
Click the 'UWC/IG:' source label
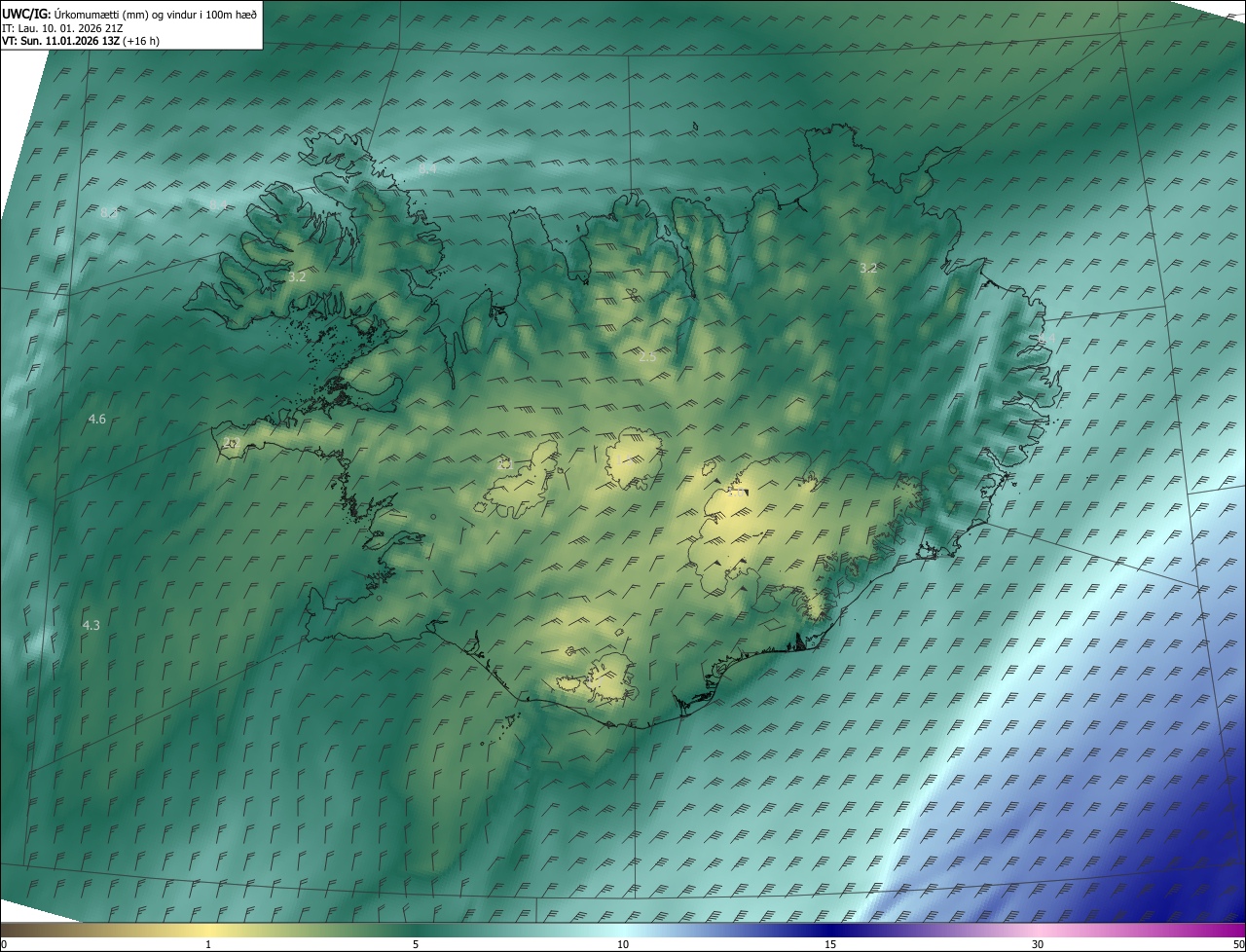coord(26,13)
